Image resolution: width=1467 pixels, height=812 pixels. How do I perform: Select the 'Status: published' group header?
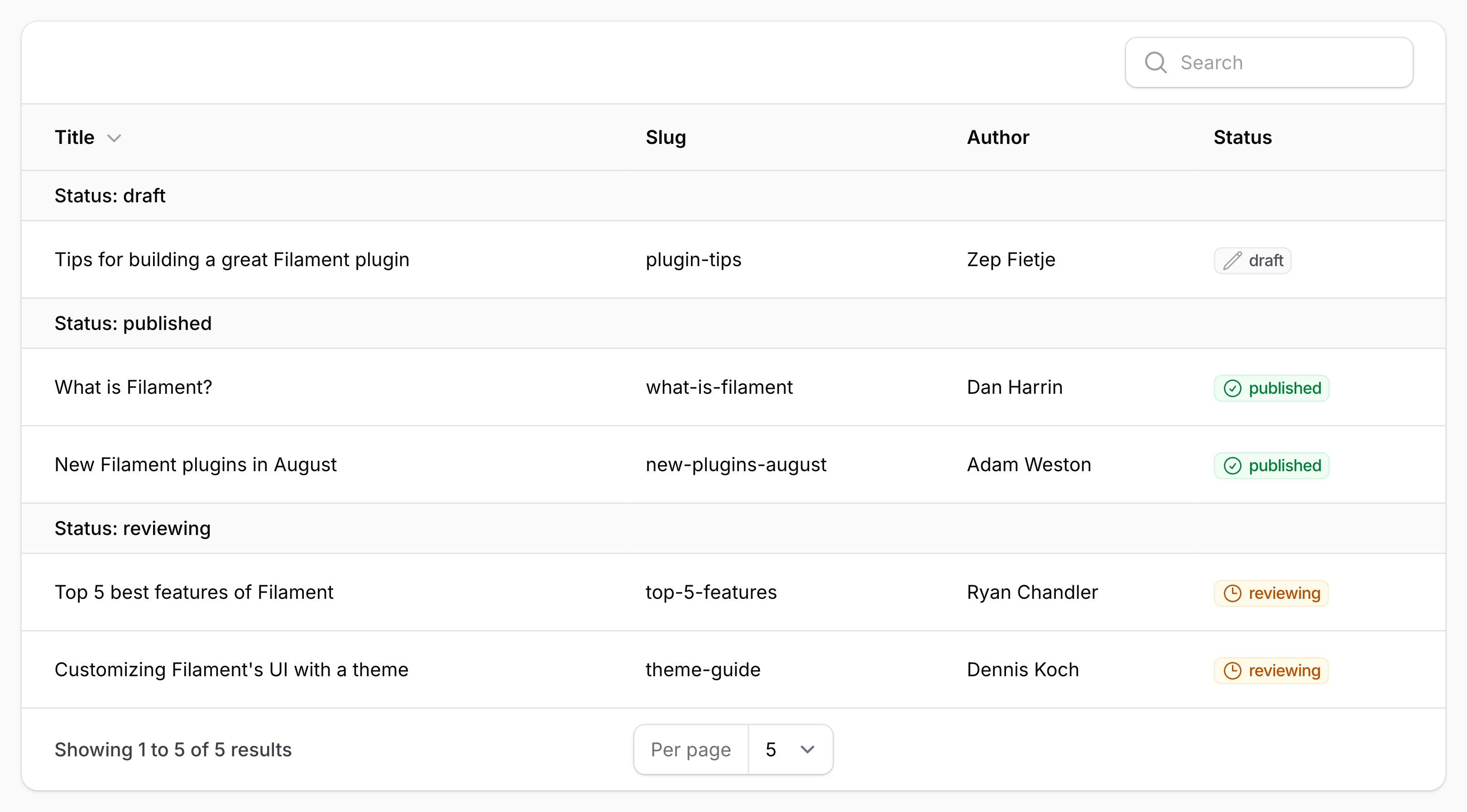click(x=733, y=324)
